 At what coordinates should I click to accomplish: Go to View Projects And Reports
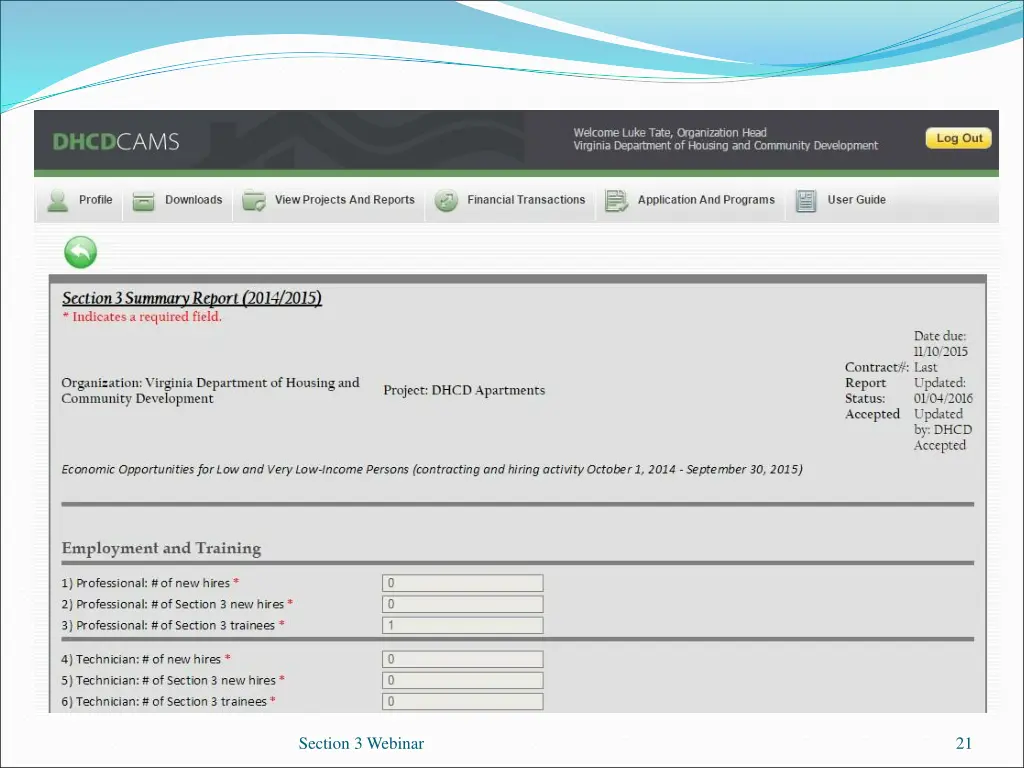(x=344, y=200)
